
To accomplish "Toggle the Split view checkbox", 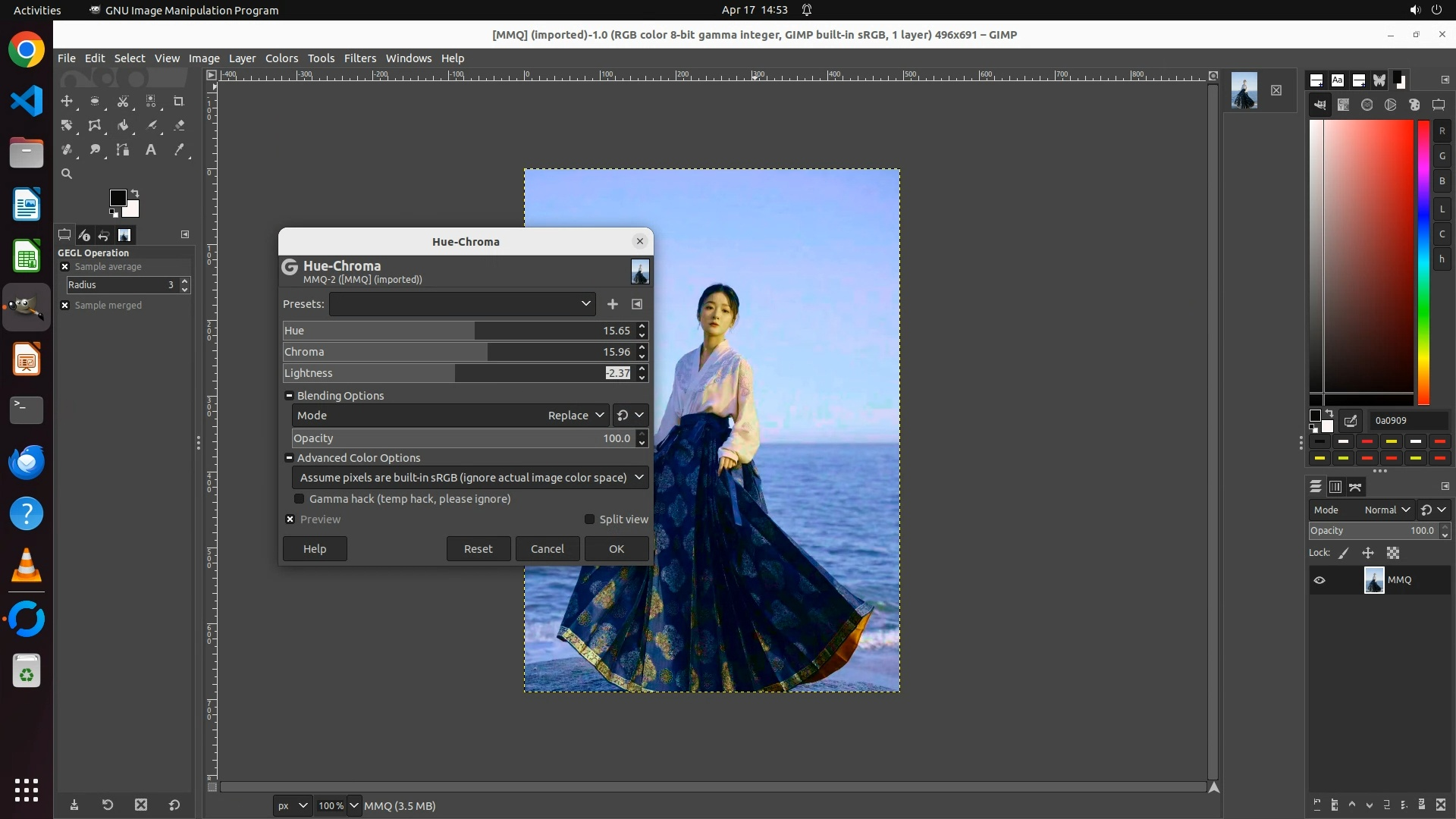I will (589, 519).
